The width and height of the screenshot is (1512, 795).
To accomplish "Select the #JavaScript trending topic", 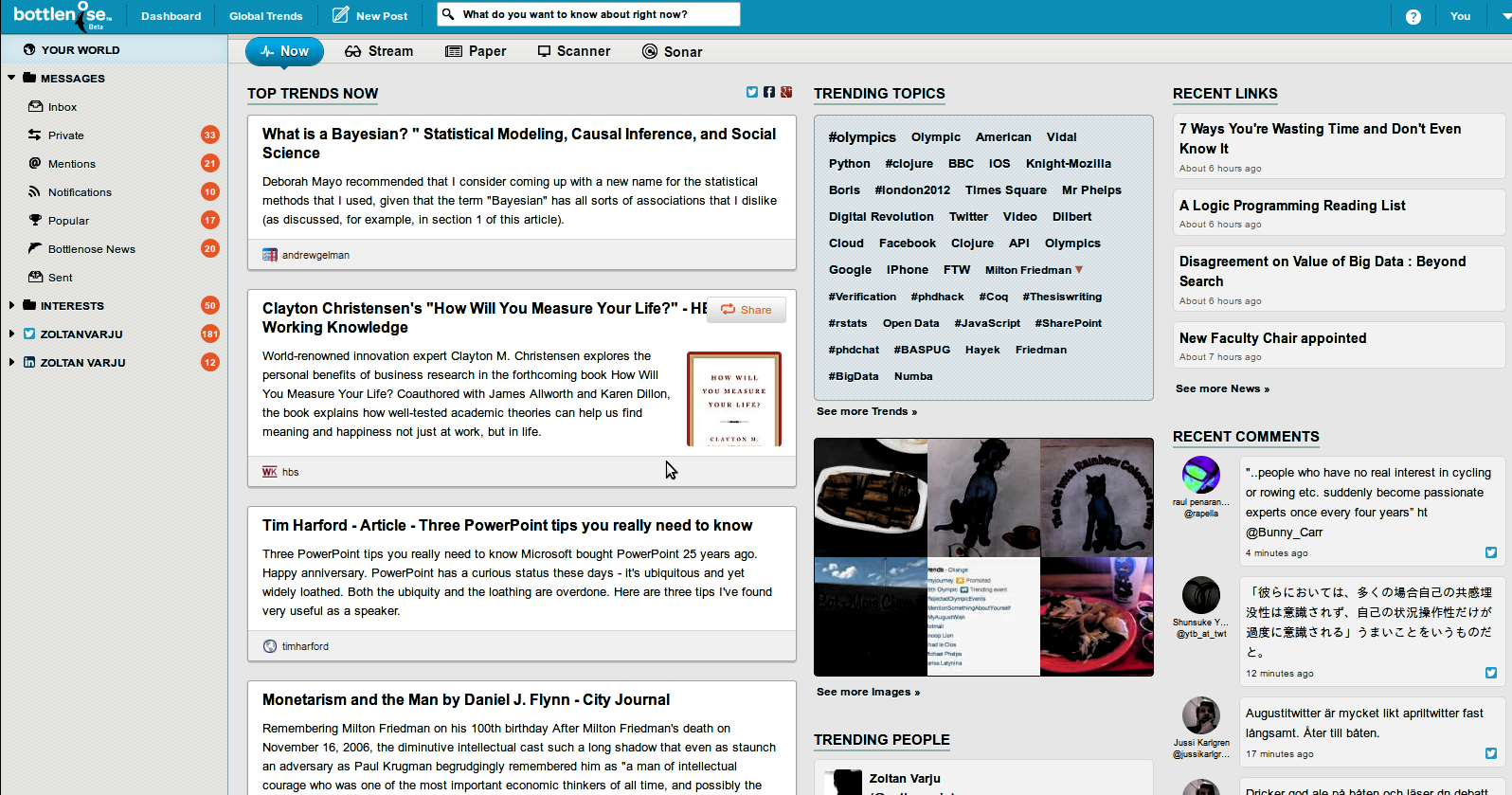I will 987,323.
